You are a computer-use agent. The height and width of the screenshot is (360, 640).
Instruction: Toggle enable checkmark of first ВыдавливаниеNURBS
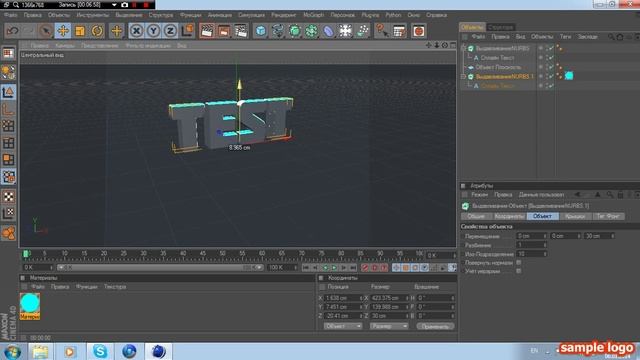coord(551,48)
